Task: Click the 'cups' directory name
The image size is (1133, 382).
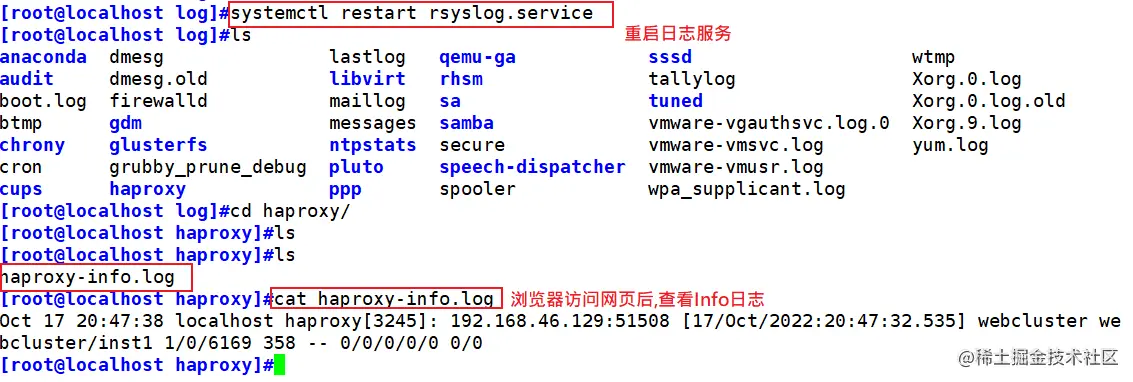Action: click(21, 190)
